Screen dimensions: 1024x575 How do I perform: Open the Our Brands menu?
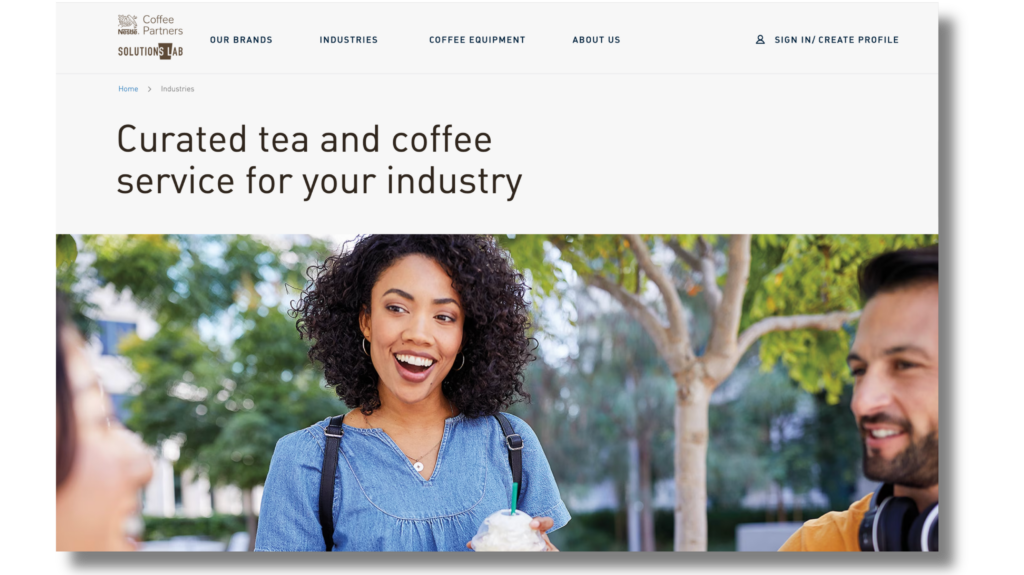click(x=241, y=40)
